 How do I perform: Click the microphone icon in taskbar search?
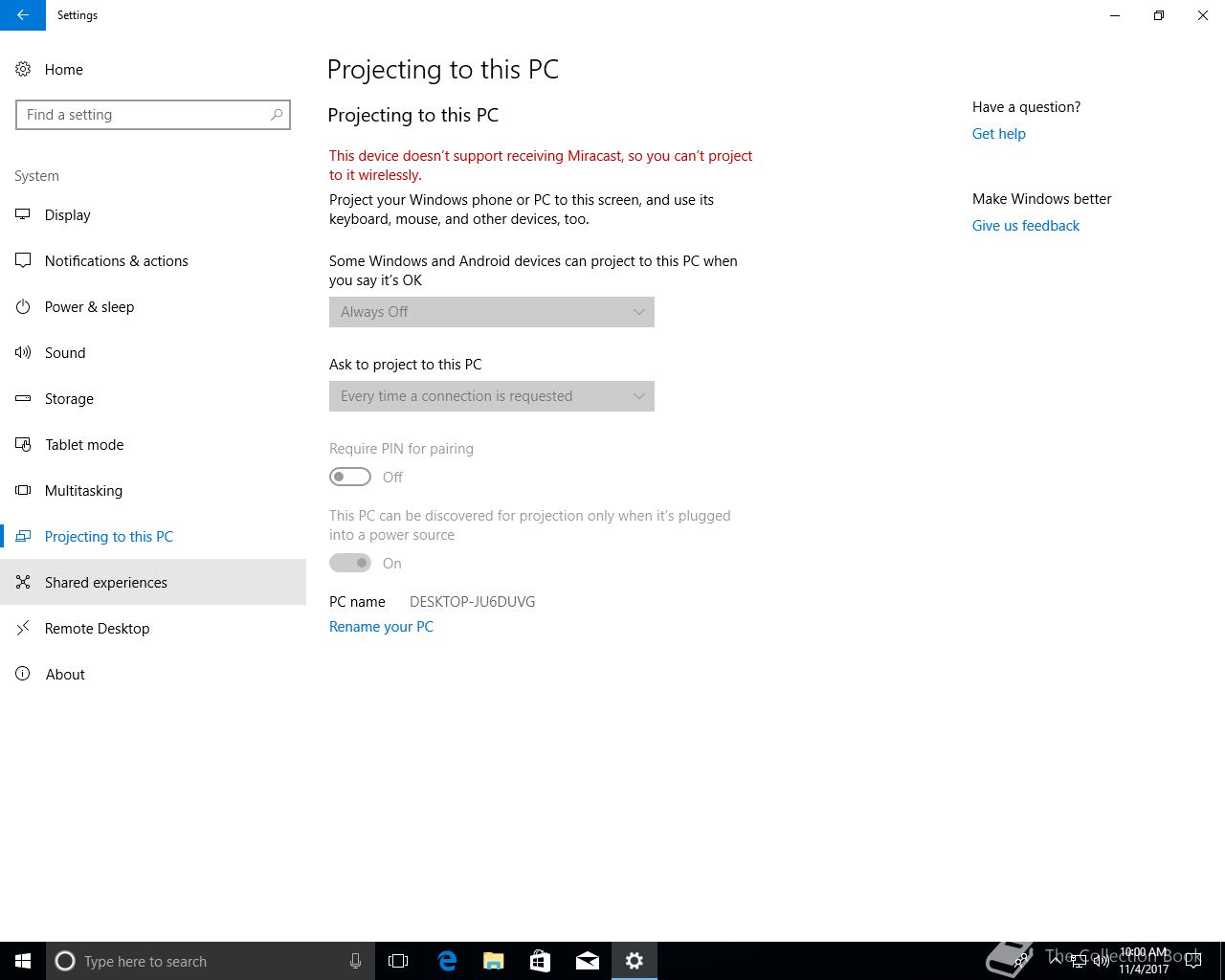coord(355,961)
